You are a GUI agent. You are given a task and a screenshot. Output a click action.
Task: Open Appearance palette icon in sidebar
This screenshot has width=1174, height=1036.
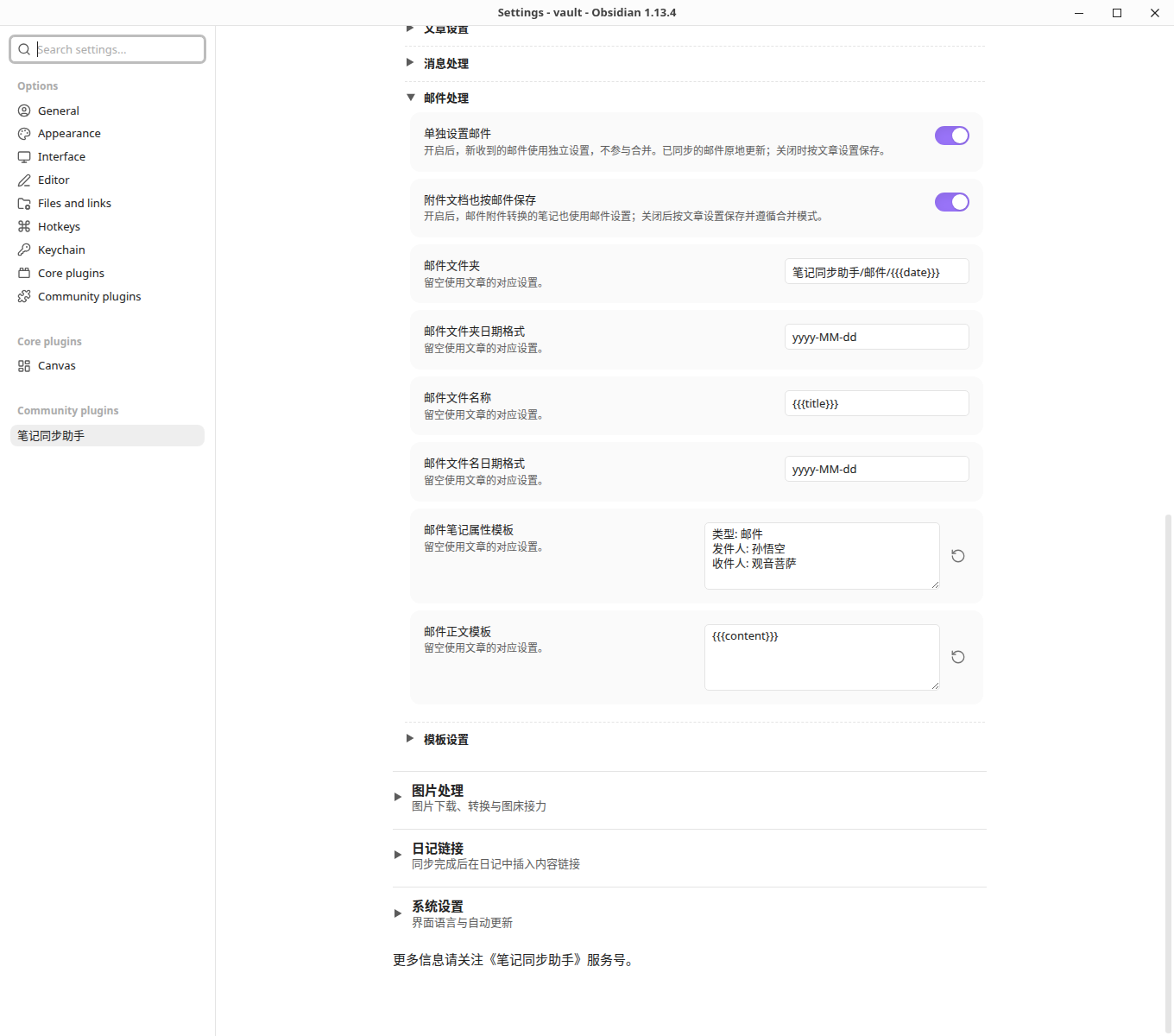[x=24, y=134]
